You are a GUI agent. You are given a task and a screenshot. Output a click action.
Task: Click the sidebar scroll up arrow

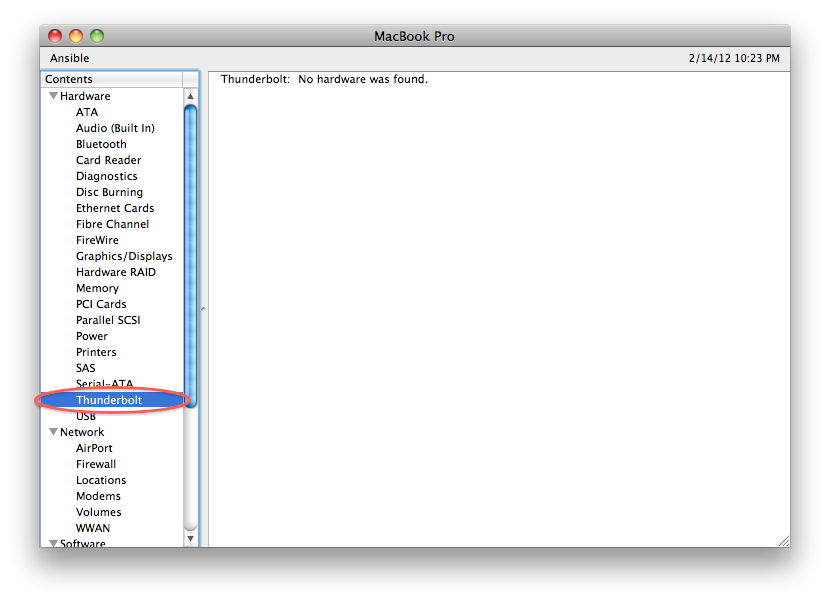click(191, 96)
